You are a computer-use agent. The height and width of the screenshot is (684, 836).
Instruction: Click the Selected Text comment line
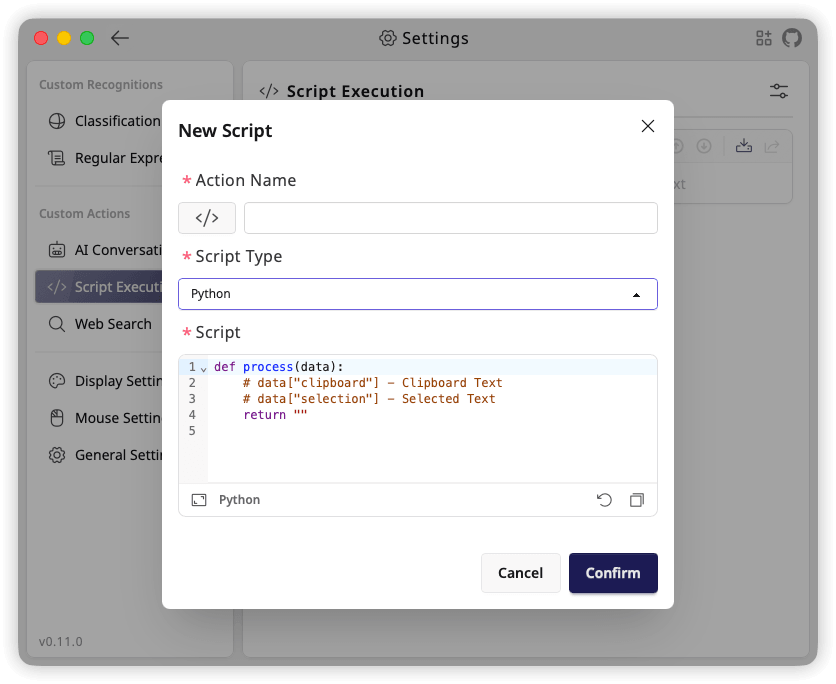pos(369,399)
